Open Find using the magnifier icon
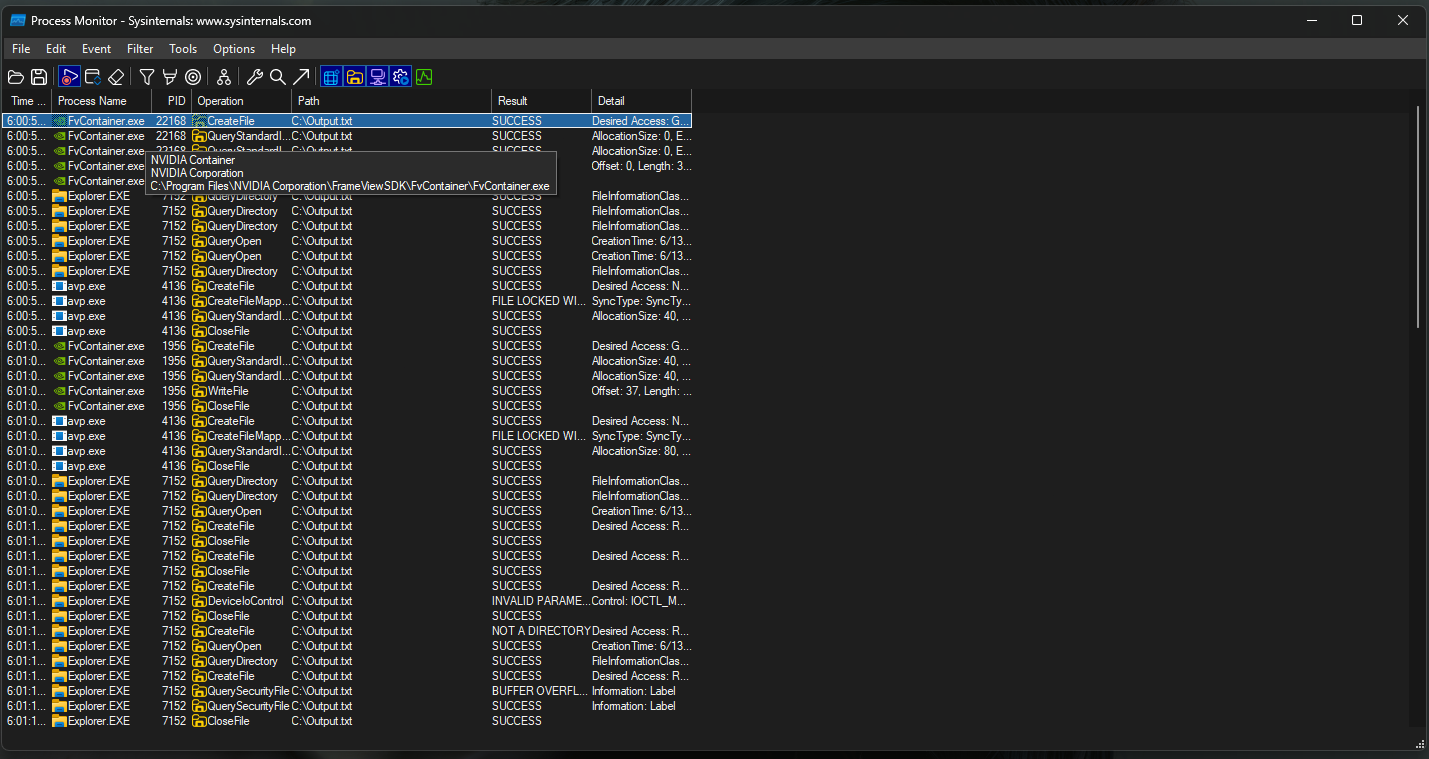This screenshot has width=1429, height=759. point(277,77)
